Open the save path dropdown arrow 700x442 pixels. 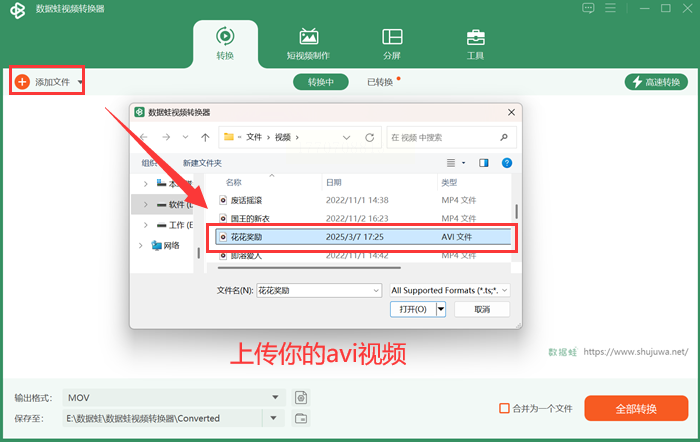tap(274, 418)
